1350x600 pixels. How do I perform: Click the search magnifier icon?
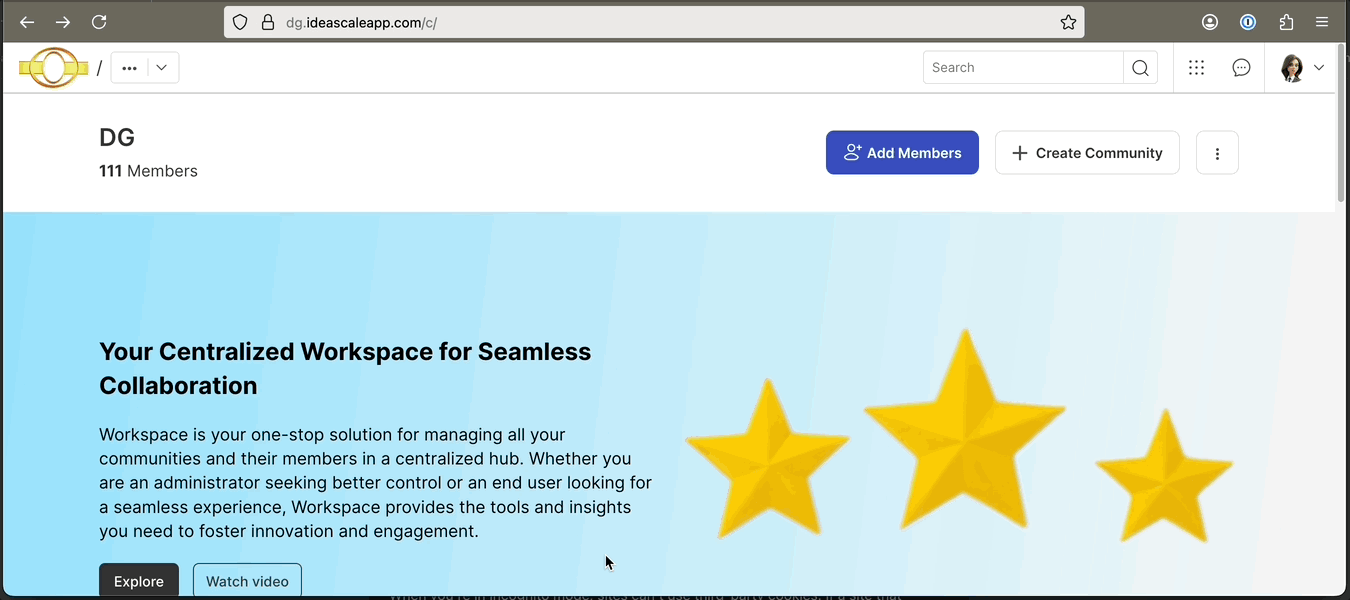[1140, 68]
